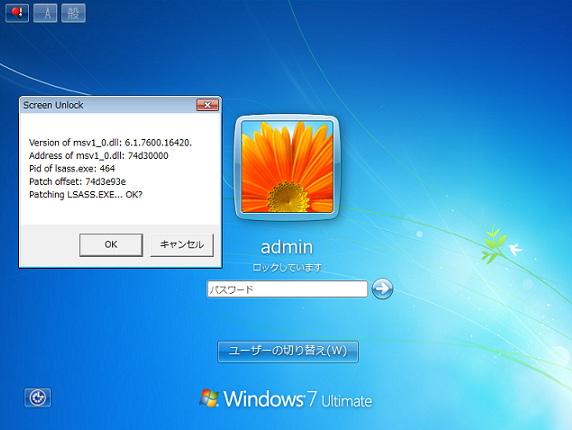The height and width of the screenshot is (430, 572).
Task: Click the ロックしています status text
Action: click(287, 268)
